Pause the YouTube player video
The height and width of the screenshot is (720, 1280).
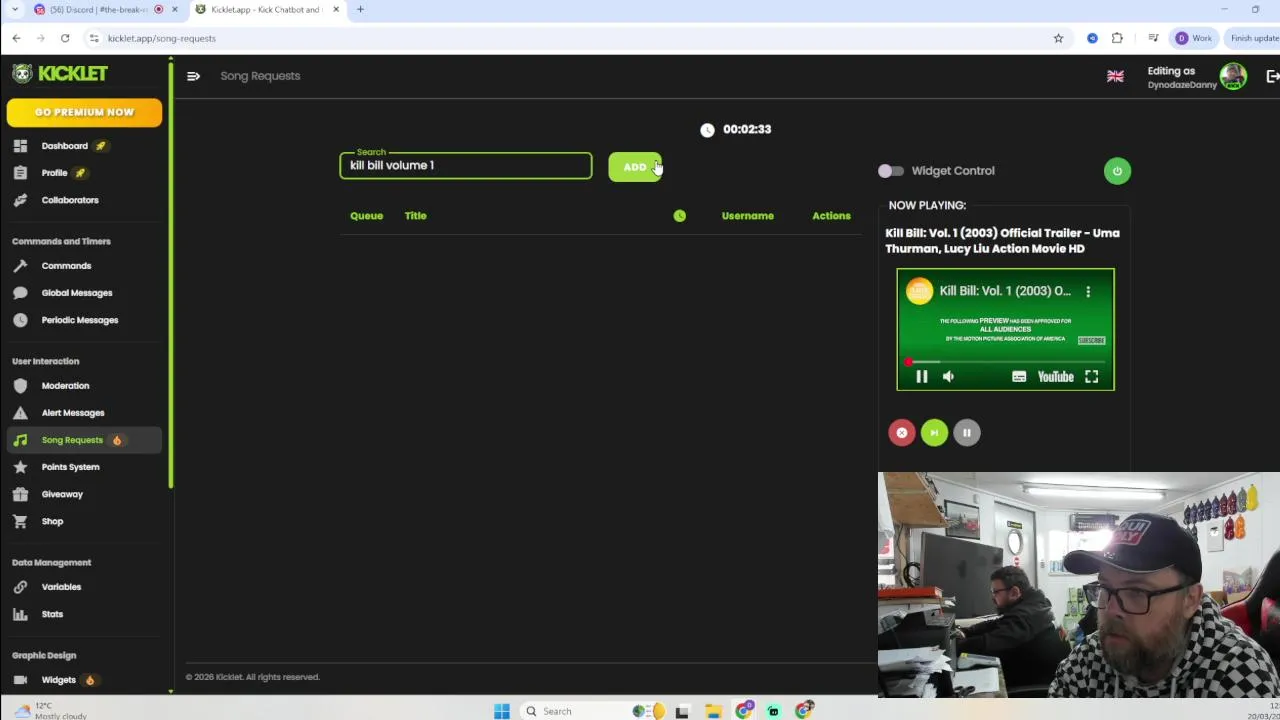921,377
